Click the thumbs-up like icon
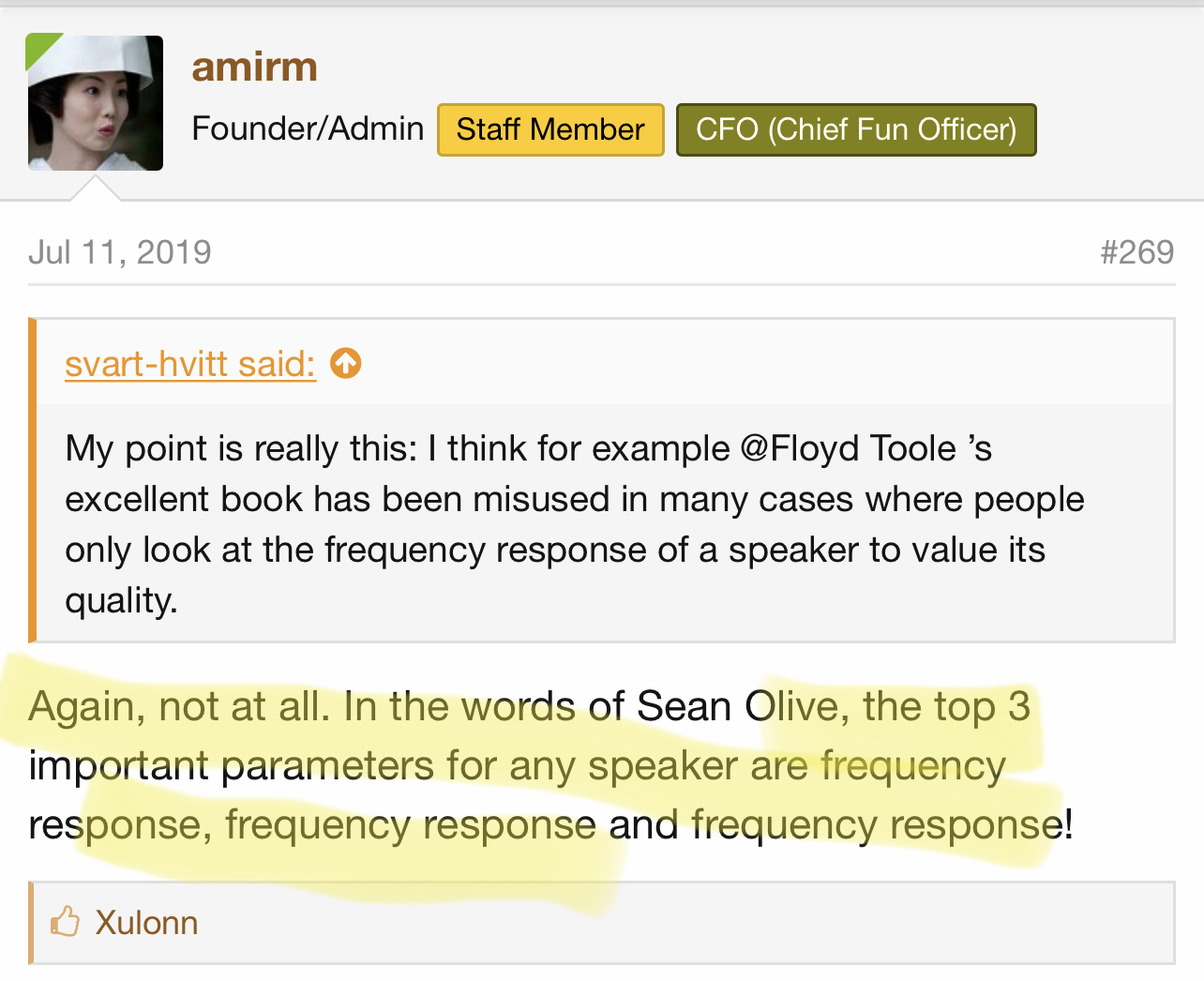Viewport: 1204px width, 981px height. click(65, 922)
